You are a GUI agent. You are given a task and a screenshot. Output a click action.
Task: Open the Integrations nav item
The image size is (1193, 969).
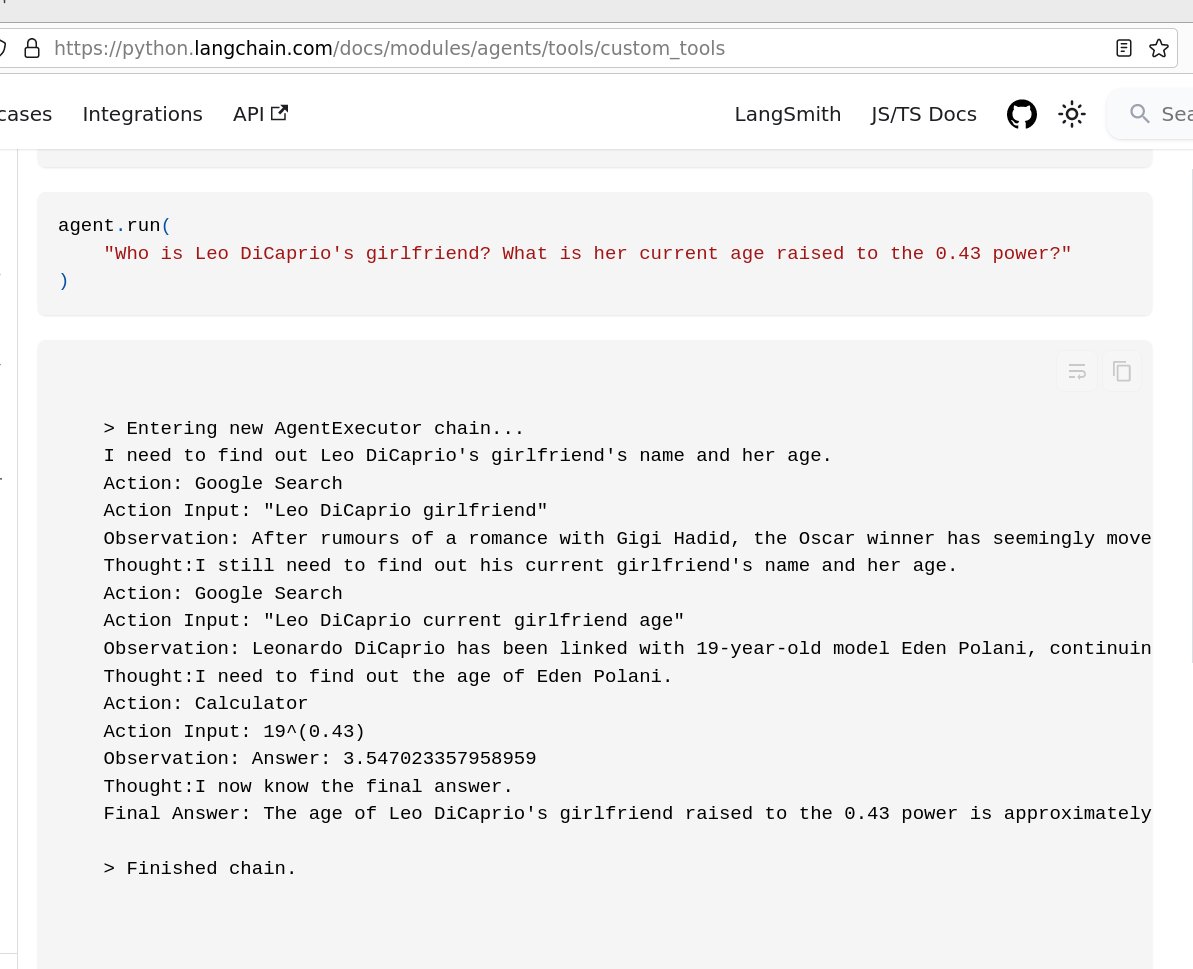coord(142,114)
